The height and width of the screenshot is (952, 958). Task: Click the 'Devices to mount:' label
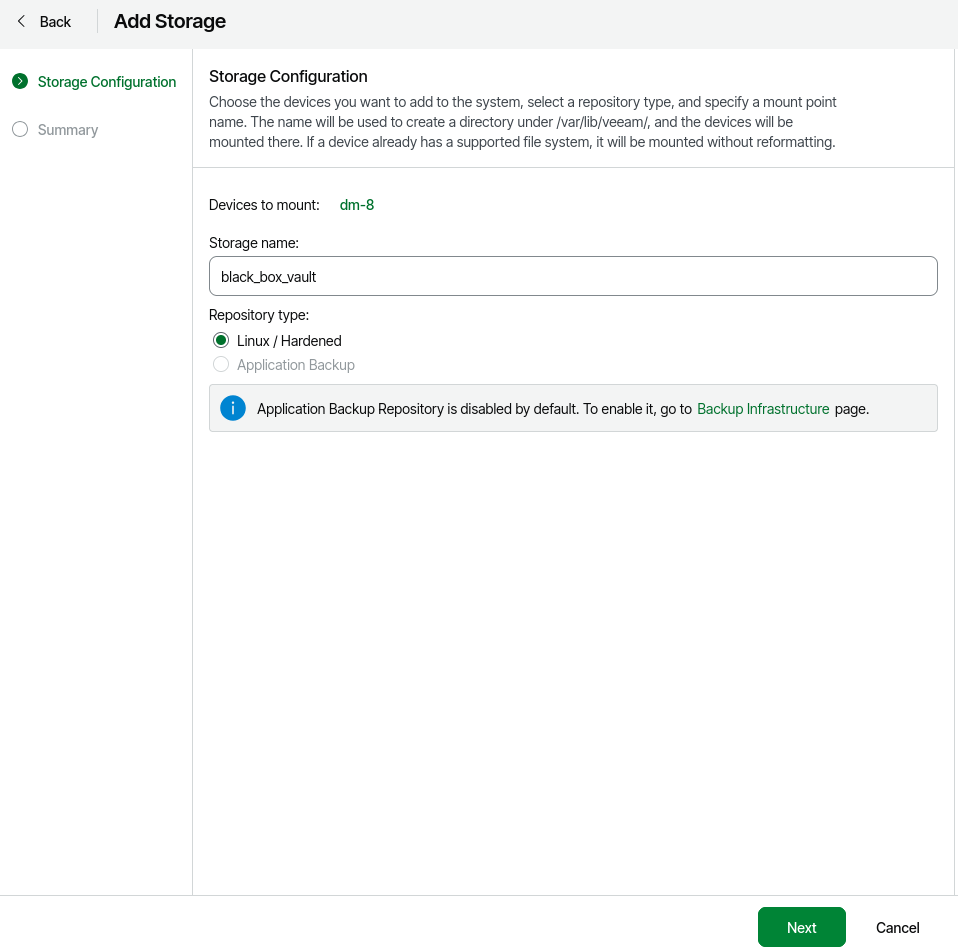pos(264,205)
